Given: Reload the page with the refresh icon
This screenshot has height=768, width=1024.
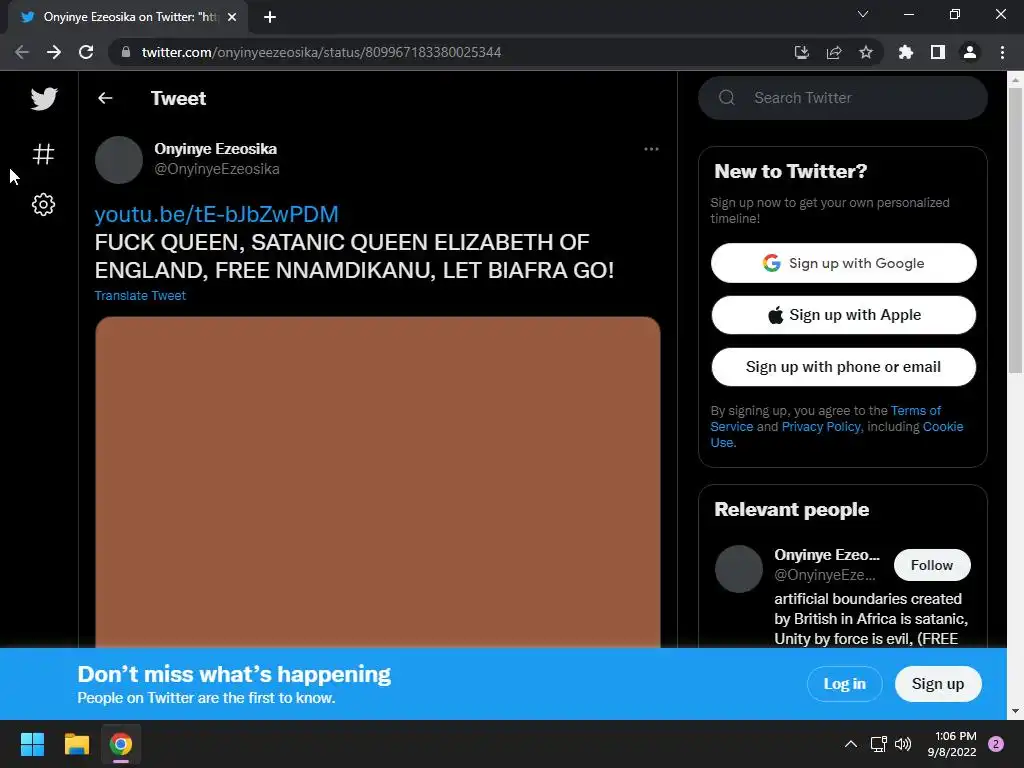Looking at the screenshot, I should click(86, 52).
